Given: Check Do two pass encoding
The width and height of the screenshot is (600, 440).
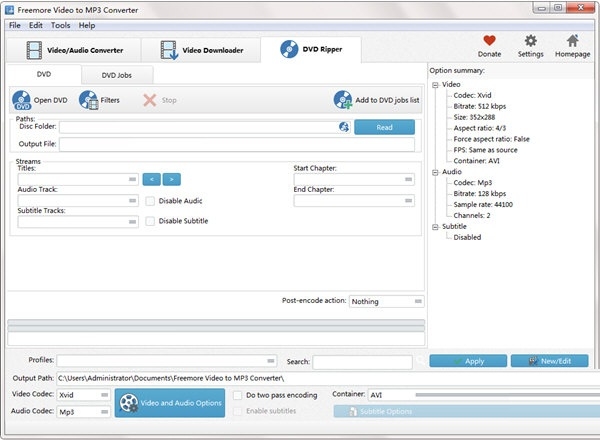Looking at the screenshot, I should pos(237,395).
